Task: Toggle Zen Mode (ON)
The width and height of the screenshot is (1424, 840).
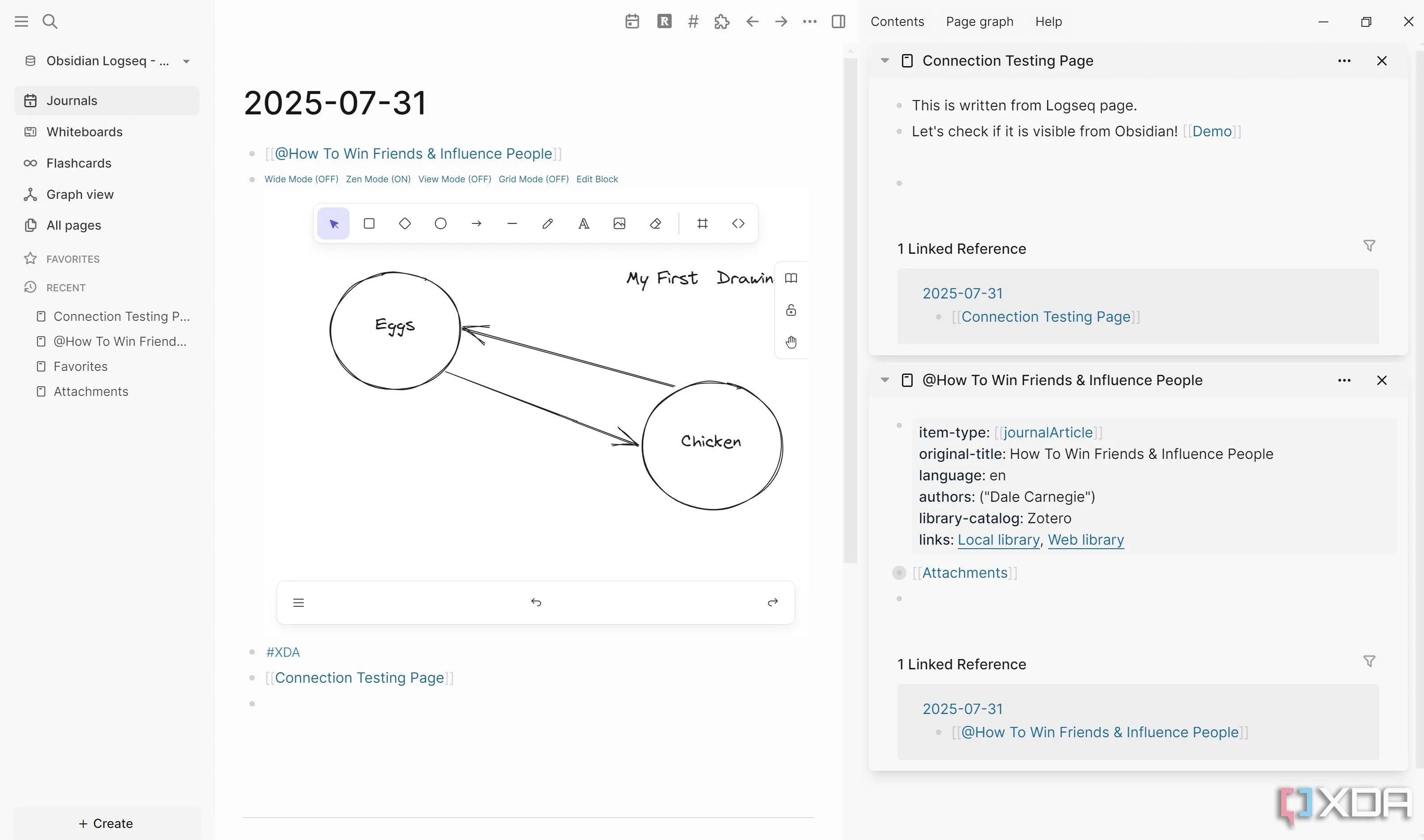Action: click(x=378, y=180)
